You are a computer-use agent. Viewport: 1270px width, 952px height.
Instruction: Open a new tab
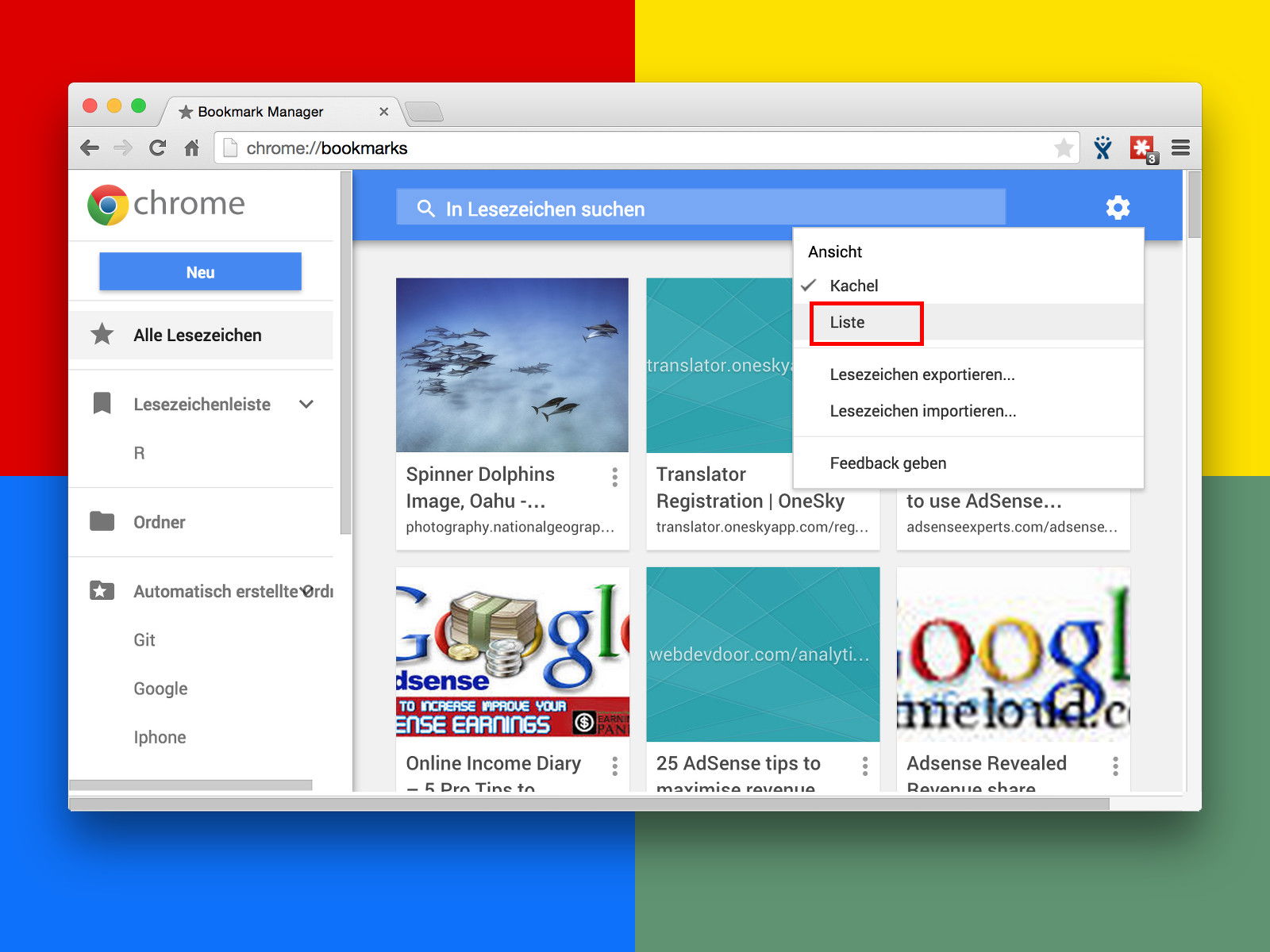pos(424,111)
